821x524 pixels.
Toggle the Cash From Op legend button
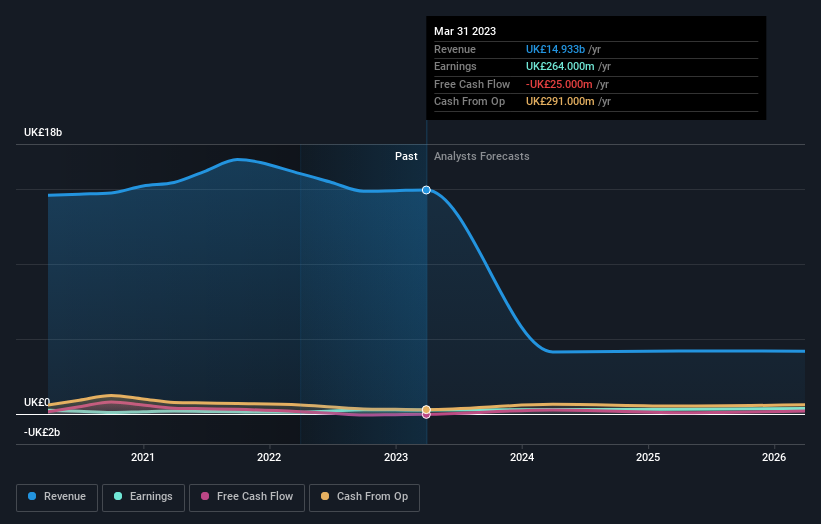(x=364, y=497)
